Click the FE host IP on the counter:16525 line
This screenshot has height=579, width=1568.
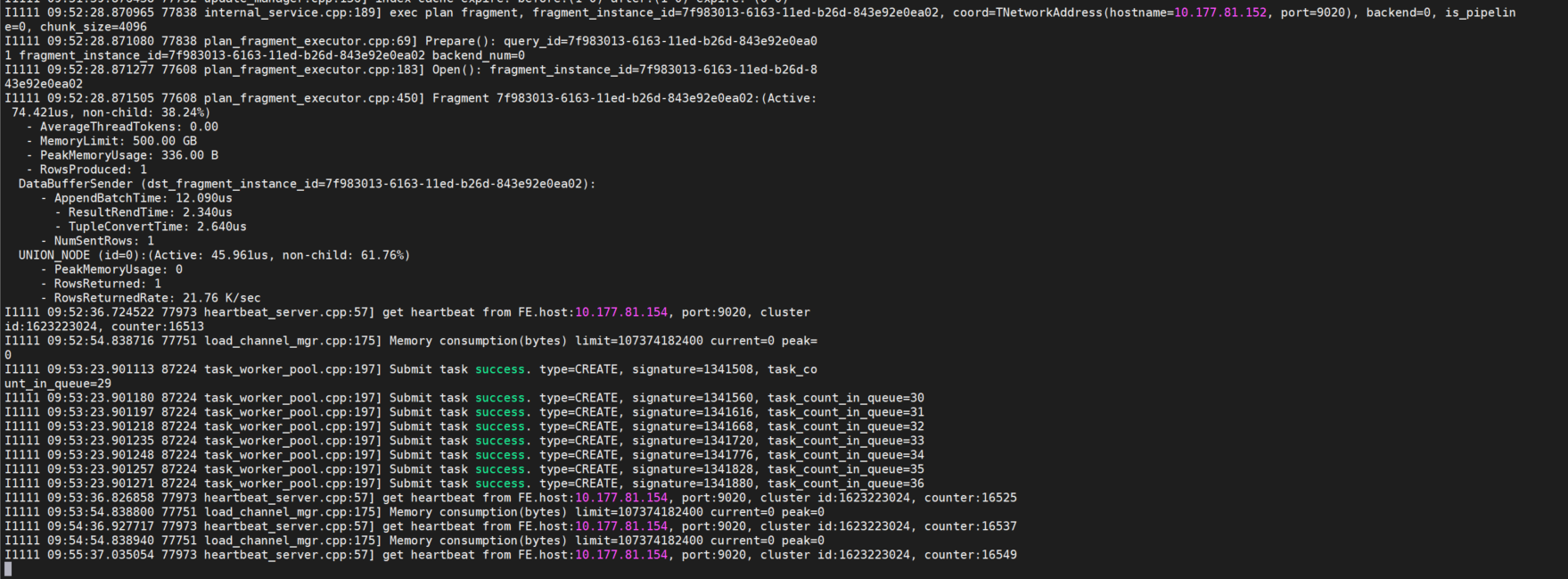620,498
